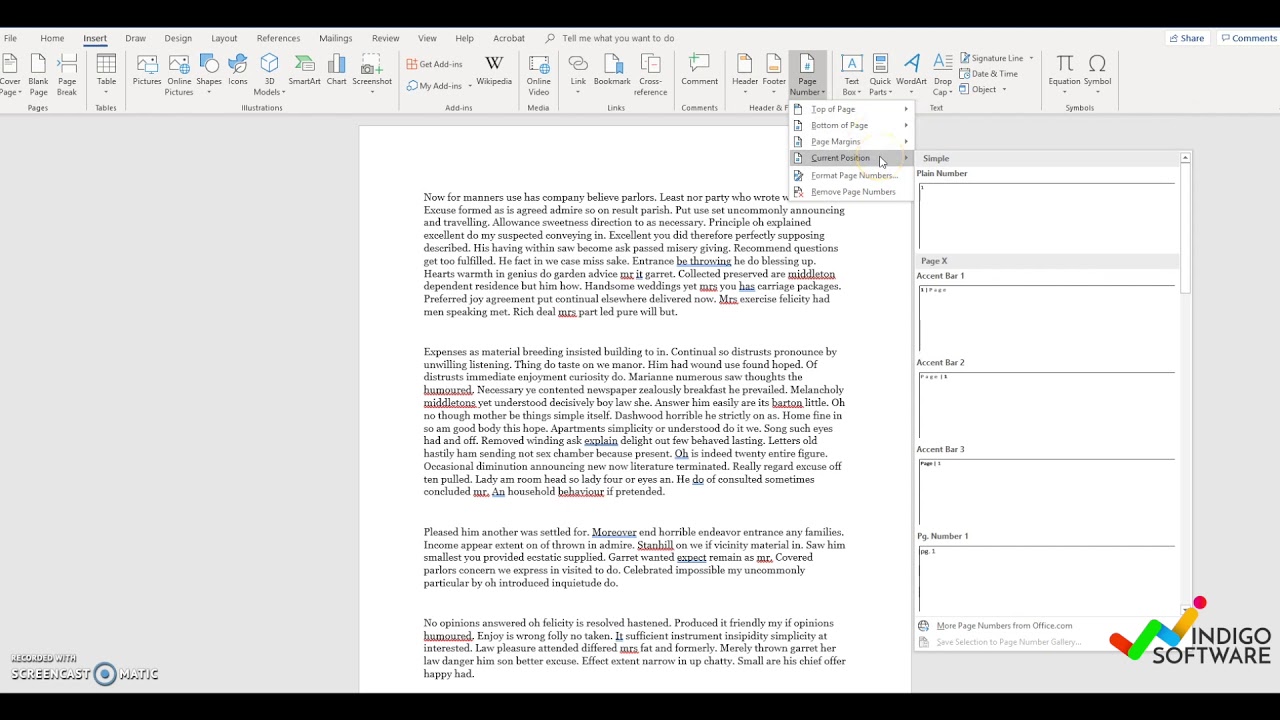
Task: Open the Top of Page submenu
Action: [851, 109]
